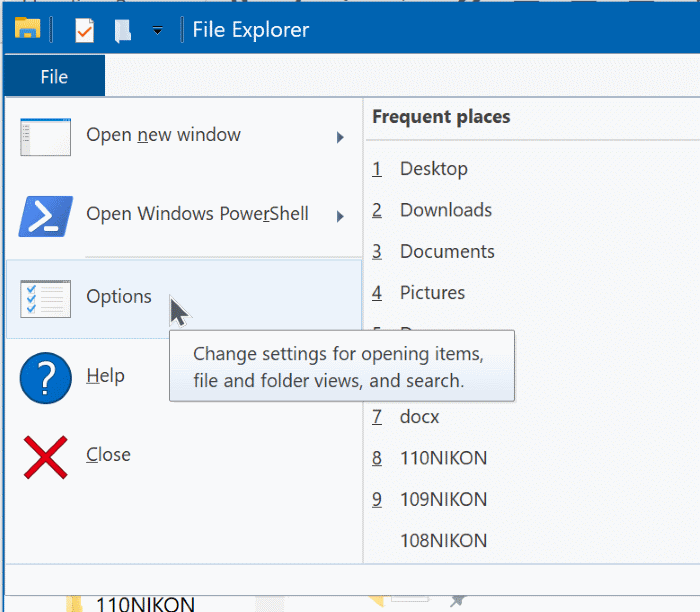Open Pictures from Frequent places
700x612 pixels.
(432, 293)
